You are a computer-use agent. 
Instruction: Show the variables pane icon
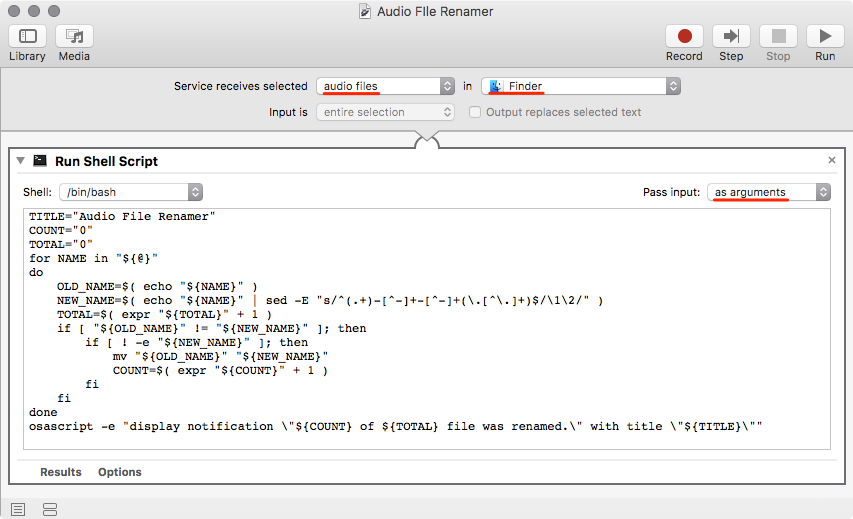(x=50, y=509)
